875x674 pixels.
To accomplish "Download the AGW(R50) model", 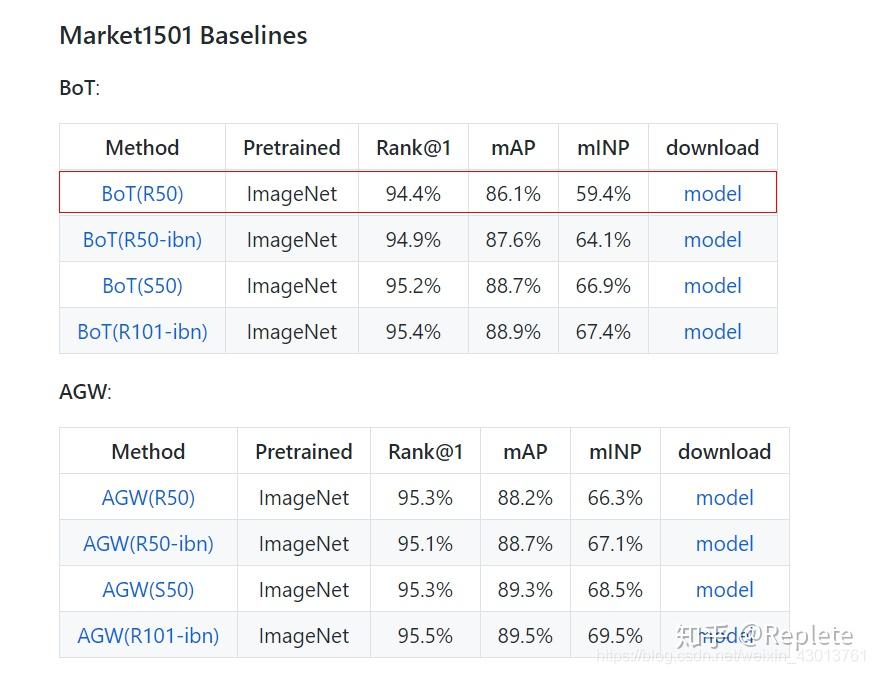I will (724, 497).
